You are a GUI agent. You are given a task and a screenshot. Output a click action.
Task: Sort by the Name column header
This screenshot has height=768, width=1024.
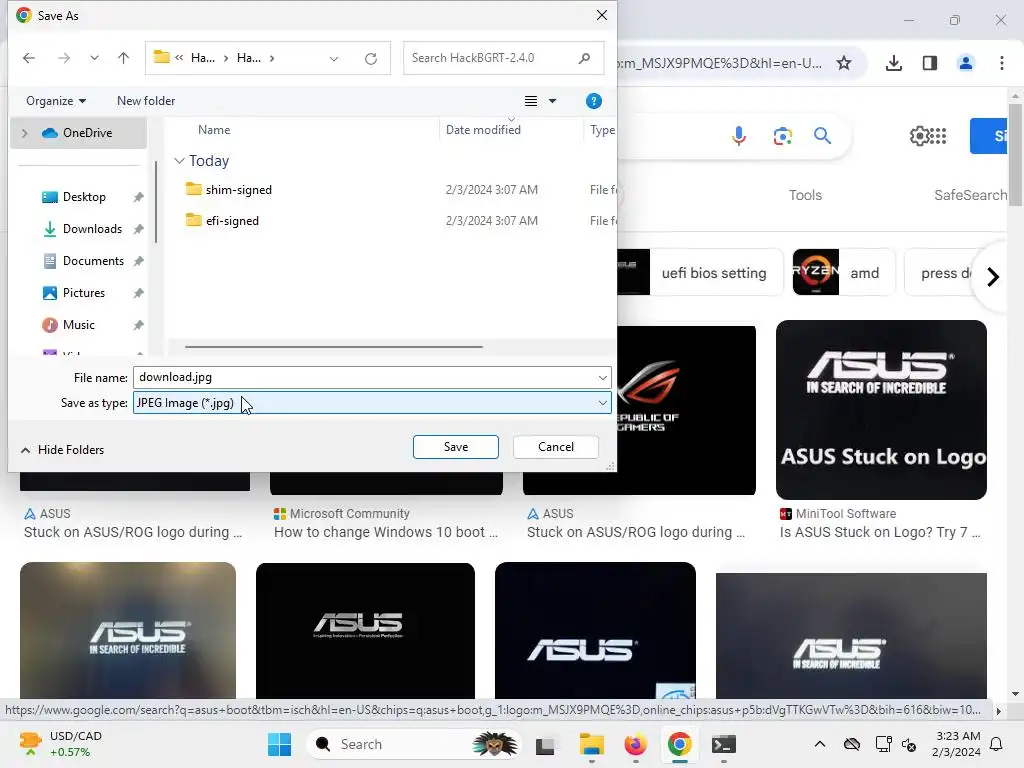(x=214, y=130)
